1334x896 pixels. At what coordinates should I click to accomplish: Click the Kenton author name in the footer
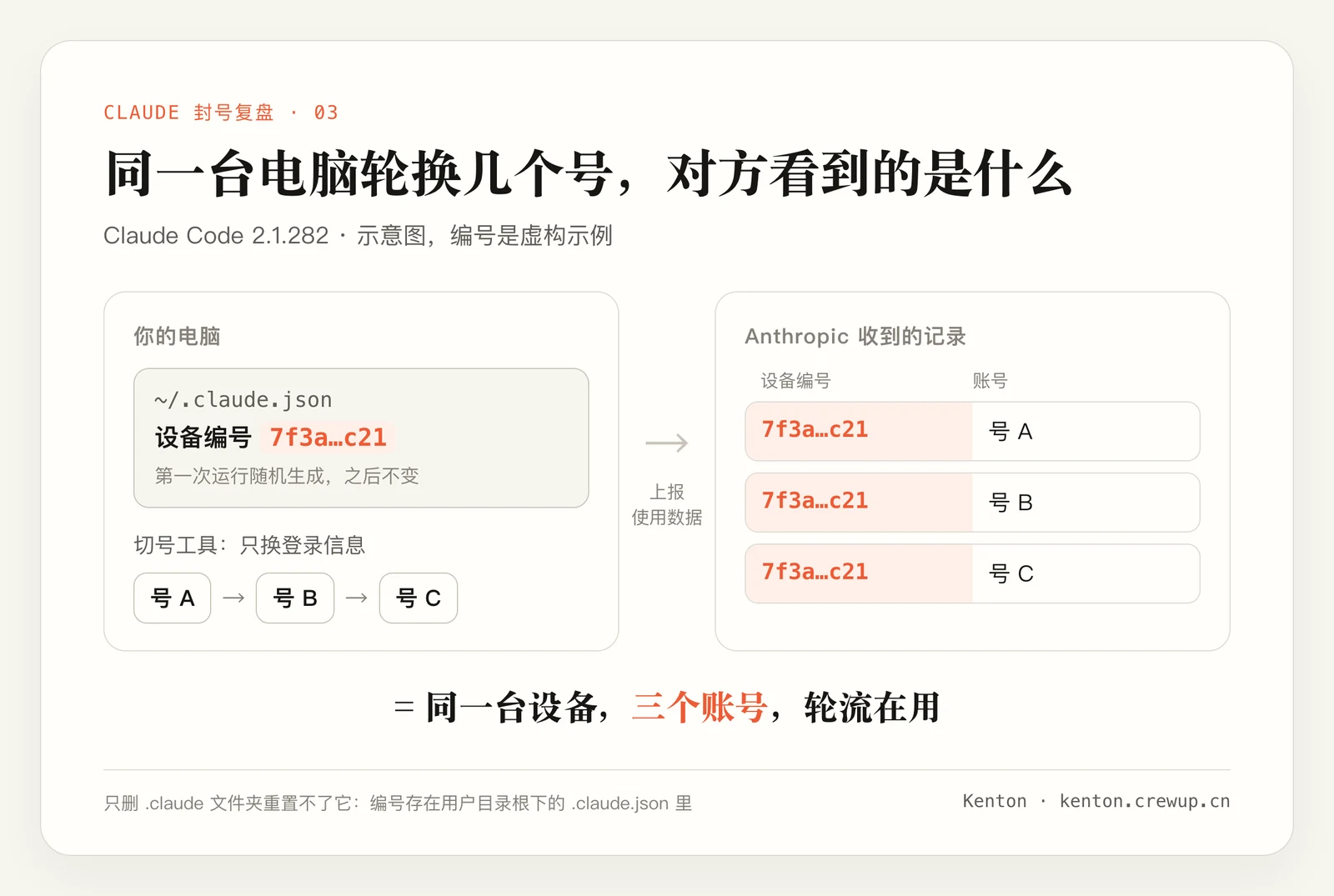tap(995, 801)
